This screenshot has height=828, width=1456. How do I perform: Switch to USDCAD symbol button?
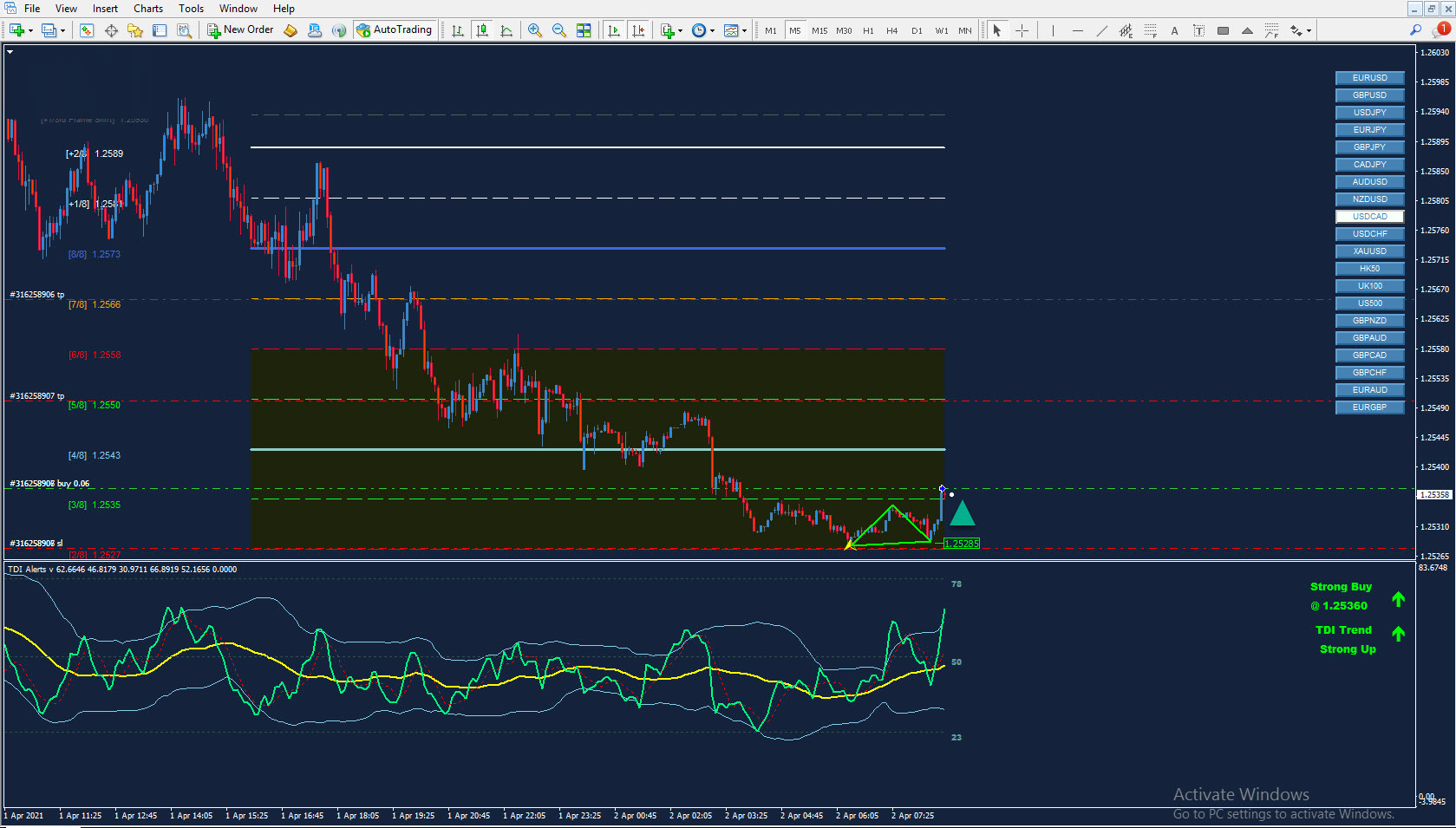click(1369, 217)
